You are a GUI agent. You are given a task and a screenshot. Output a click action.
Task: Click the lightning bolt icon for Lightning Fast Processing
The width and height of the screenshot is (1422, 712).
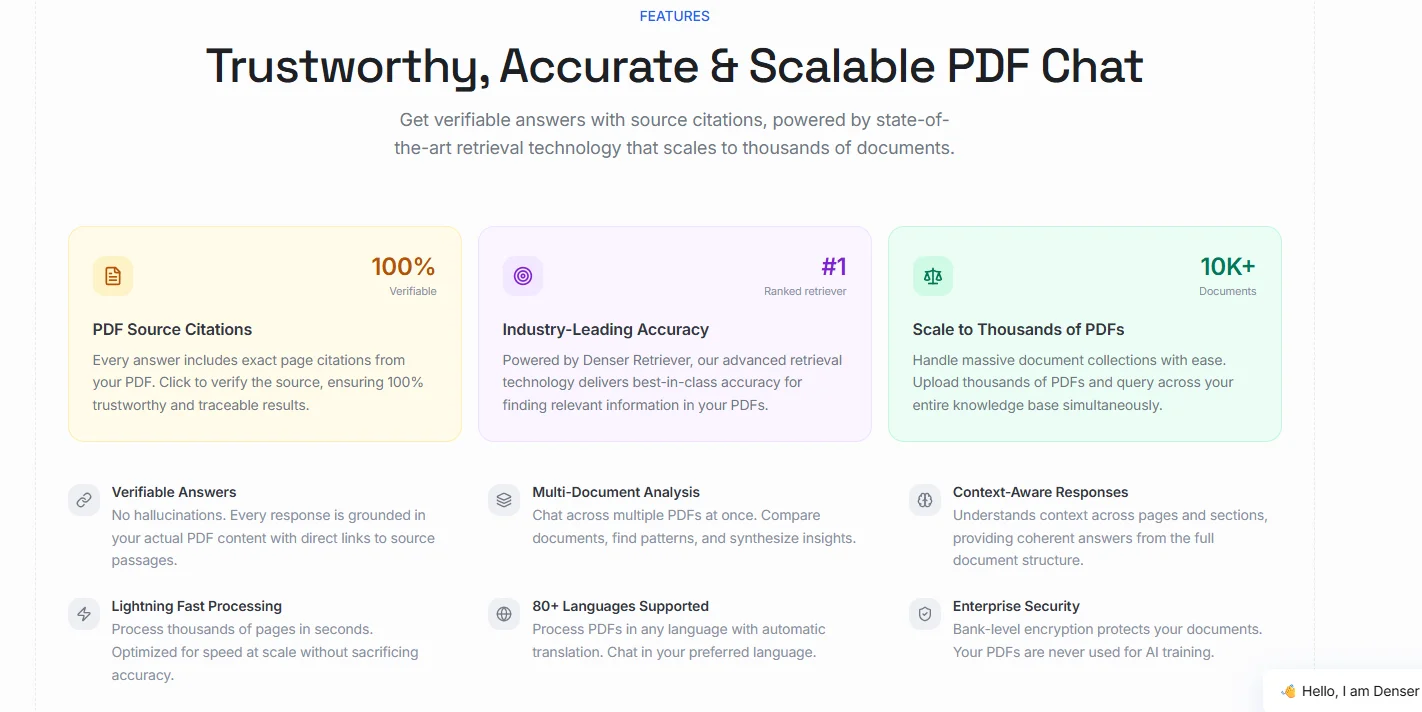click(83, 613)
